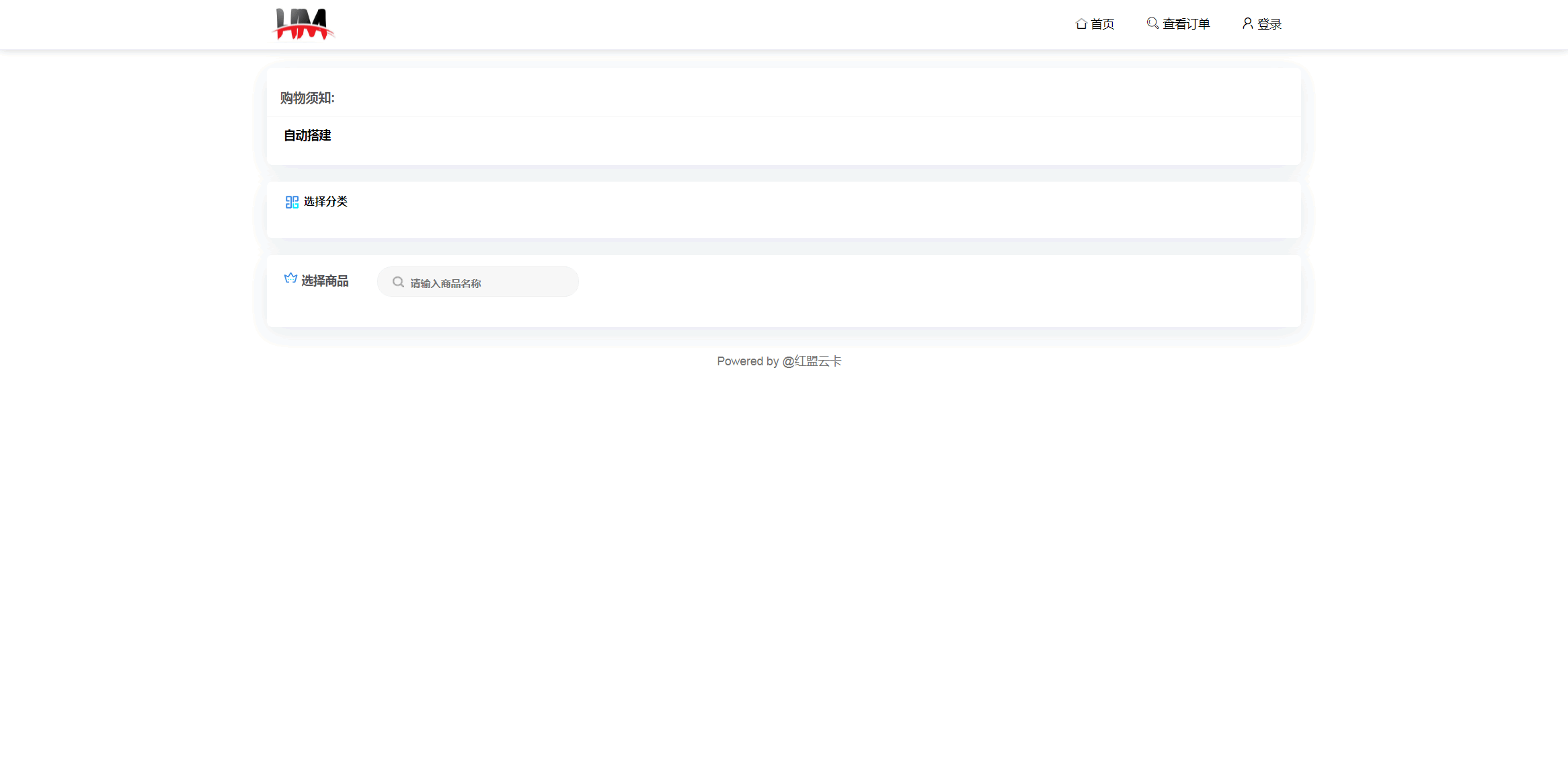Image resolution: width=1568 pixels, height=769 pixels.
Task: Click the user icon beside 登录
Action: point(1247,24)
